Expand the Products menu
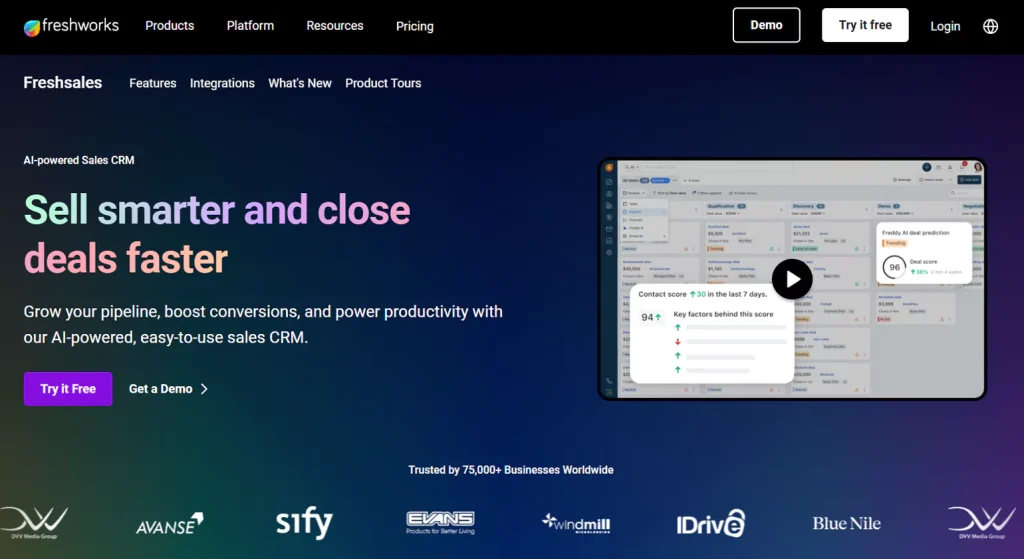The height and width of the screenshot is (559, 1024). (x=170, y=26)
